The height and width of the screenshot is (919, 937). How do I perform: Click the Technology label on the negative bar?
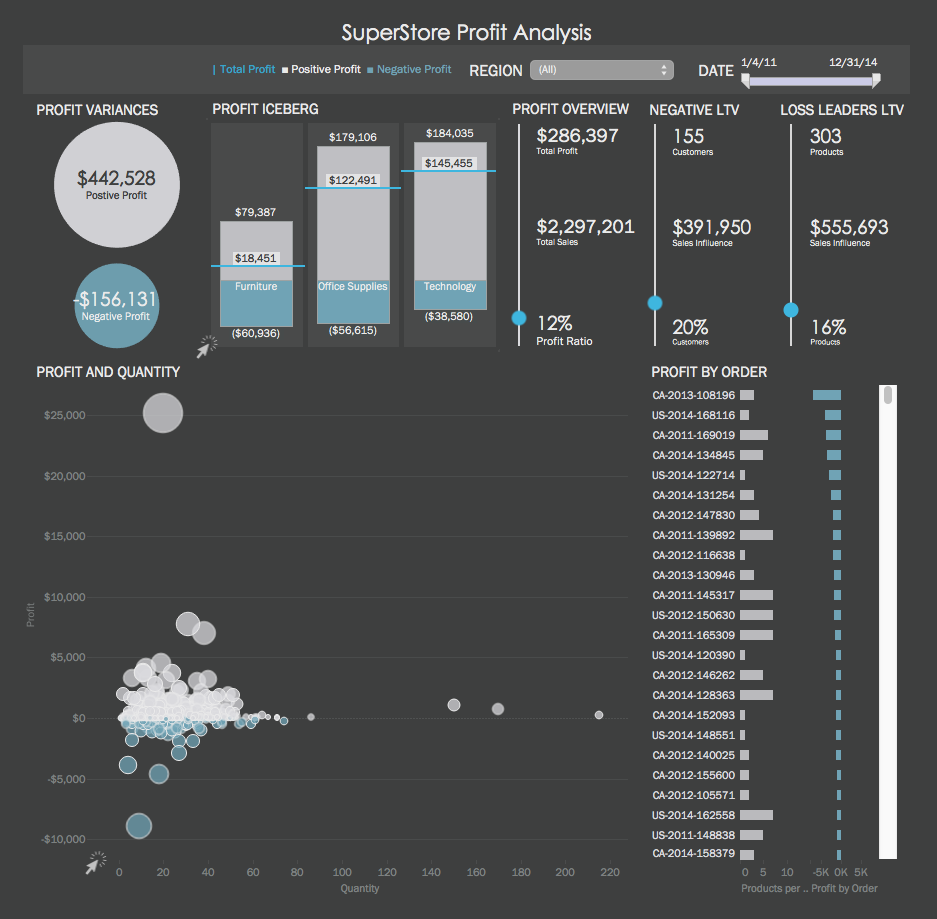(x=450, y=286)
